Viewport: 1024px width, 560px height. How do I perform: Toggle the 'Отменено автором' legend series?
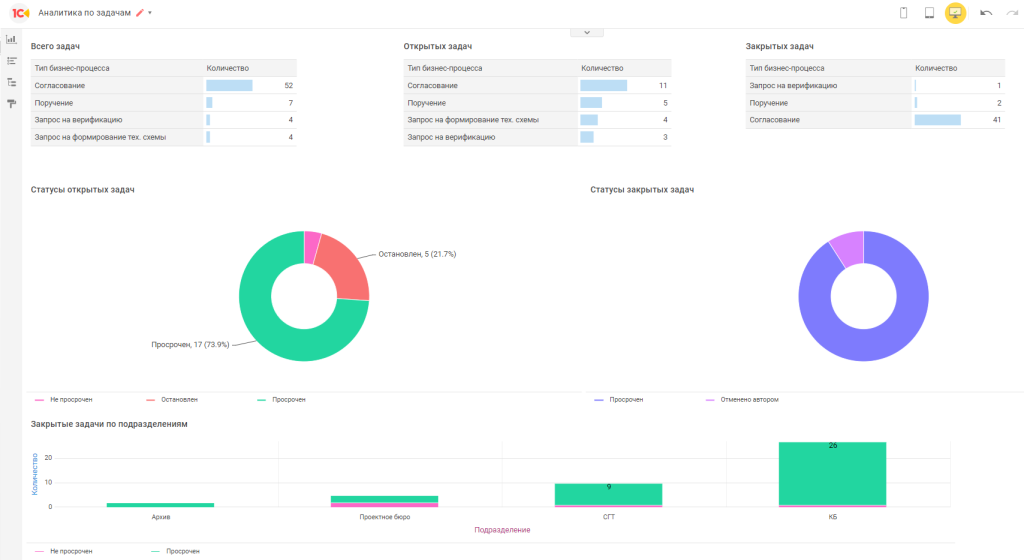(742, 399)
